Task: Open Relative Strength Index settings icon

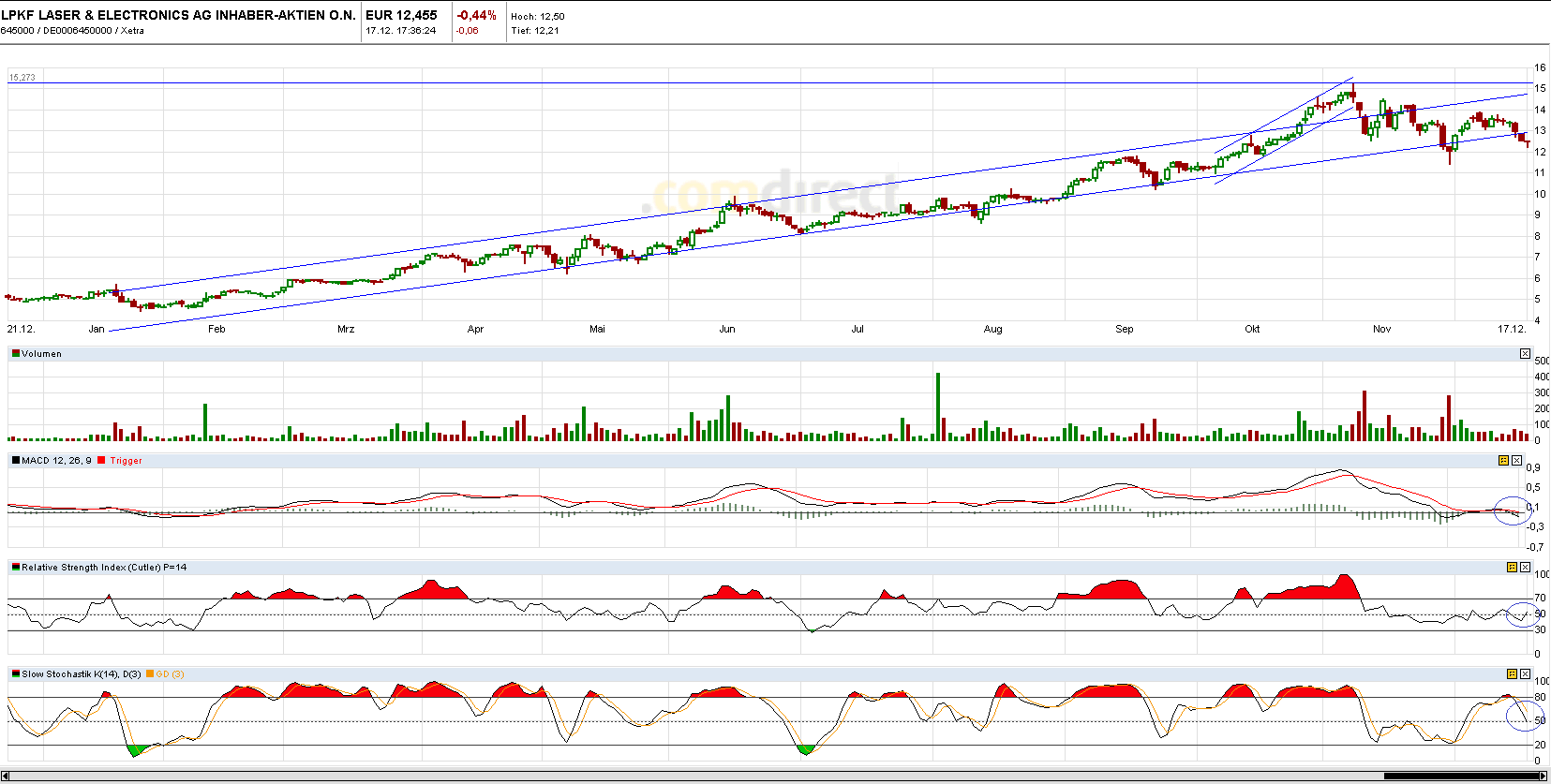Action: click(1512, 567)
